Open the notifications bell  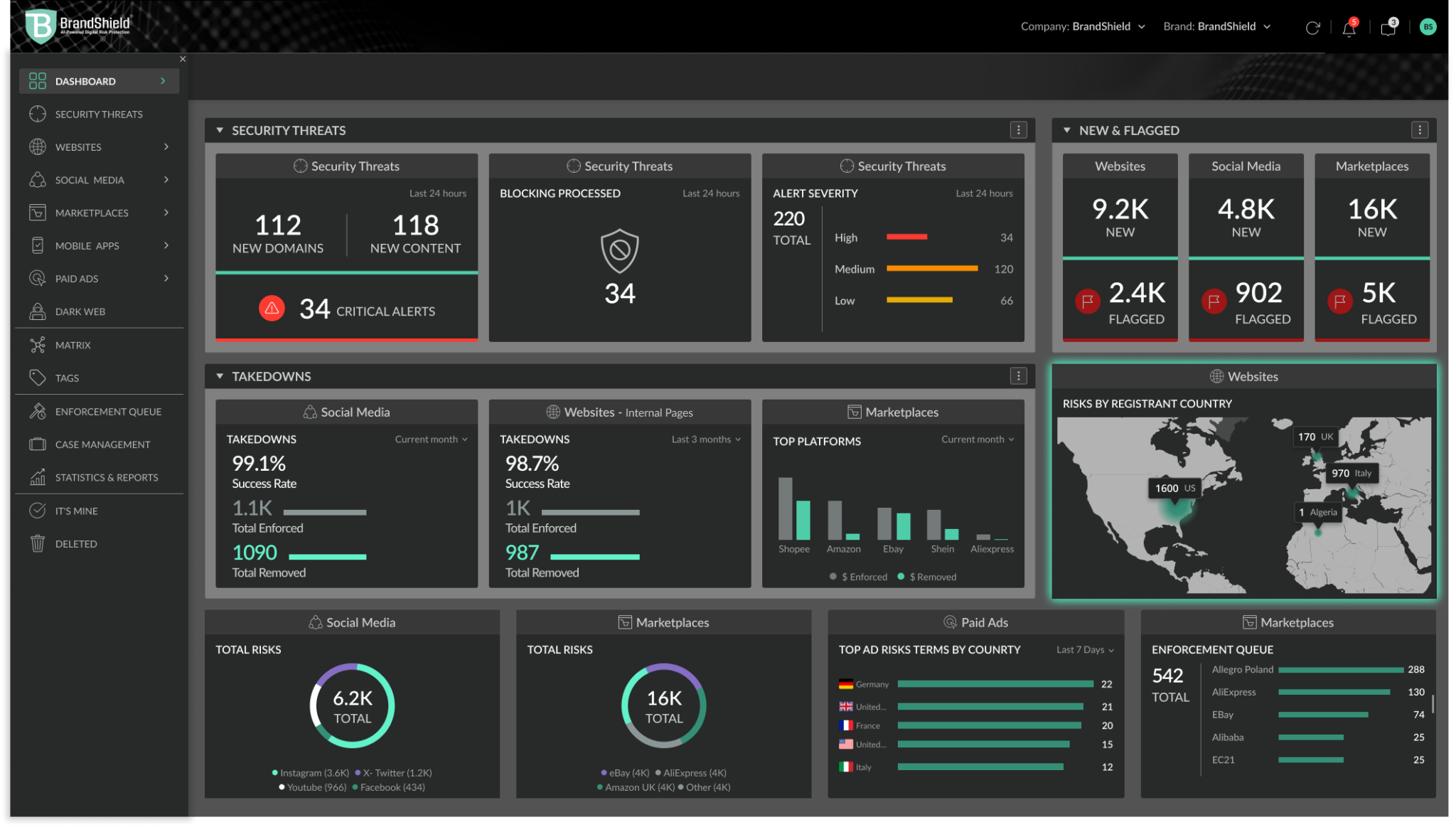click(x=1349, y=28)
